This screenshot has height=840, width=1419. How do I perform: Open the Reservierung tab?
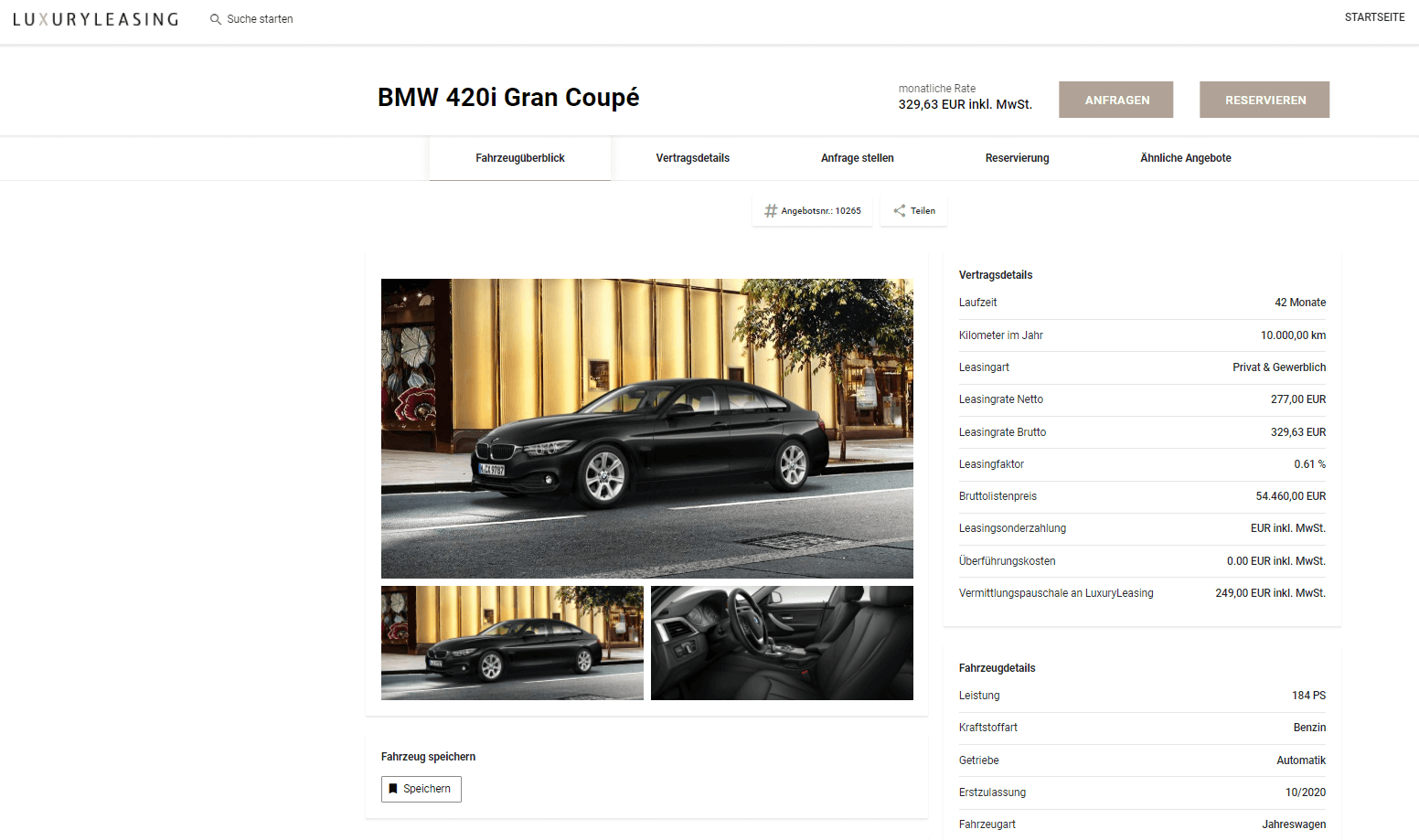coord(1018,158)
